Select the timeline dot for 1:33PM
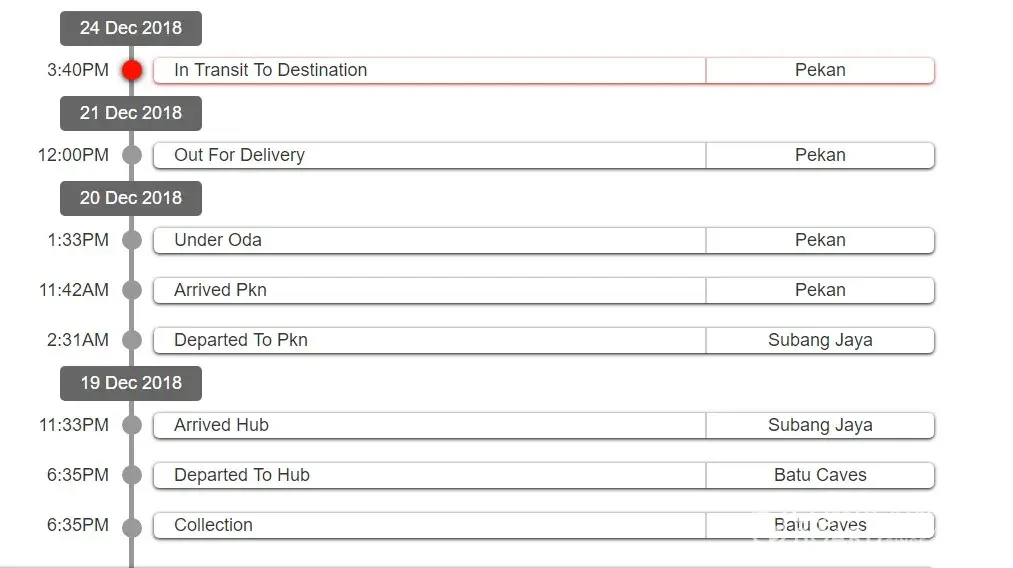This screenshot has width=1013, height=568. [x=132, y=240]
